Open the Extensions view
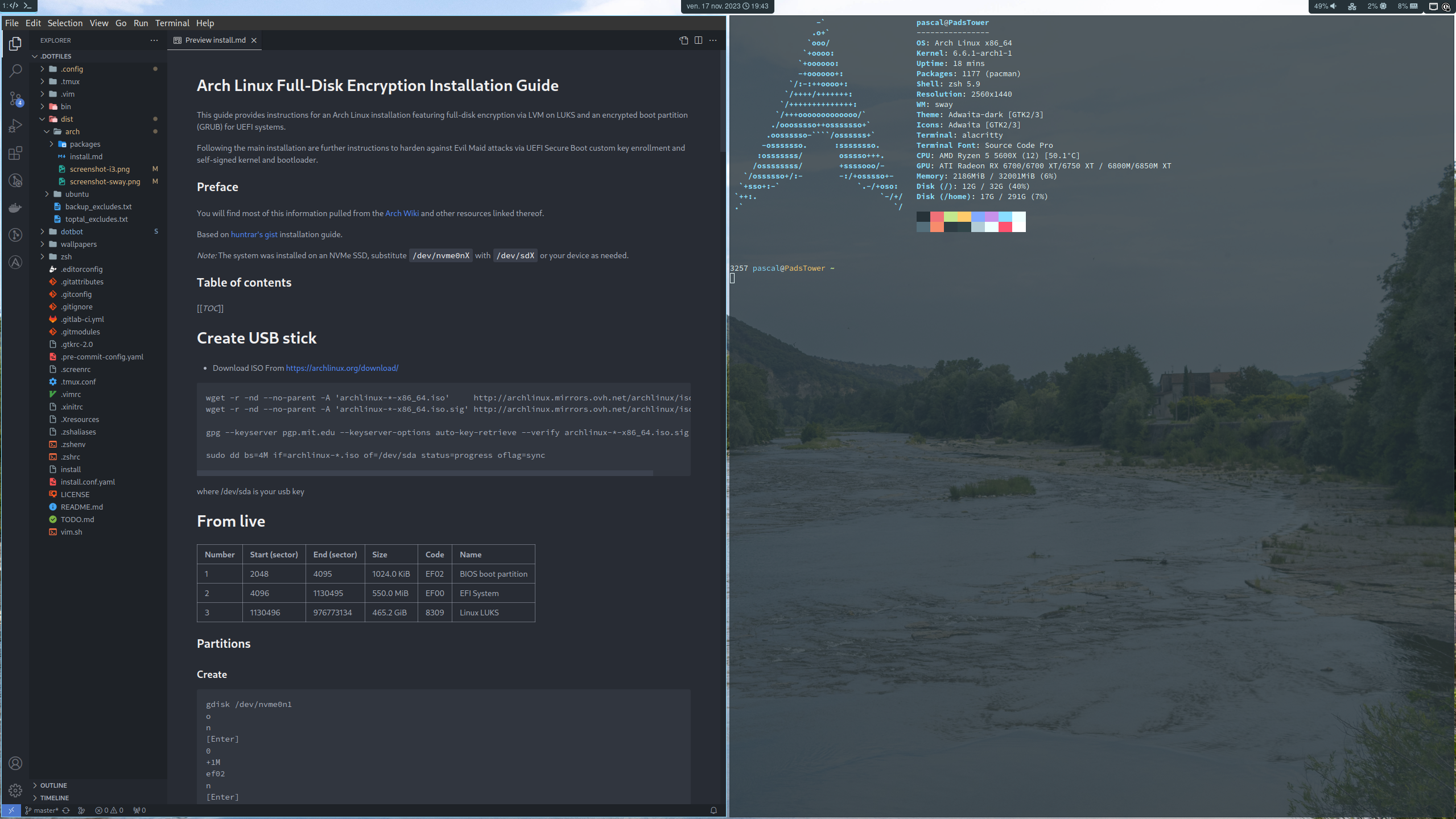This screenshot has width=1456, height=819. coord(15,153)
